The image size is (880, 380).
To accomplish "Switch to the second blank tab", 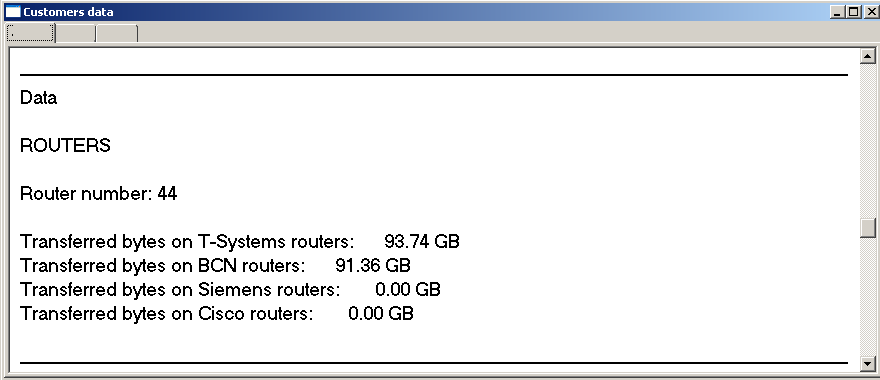I will tap(75, 34).
